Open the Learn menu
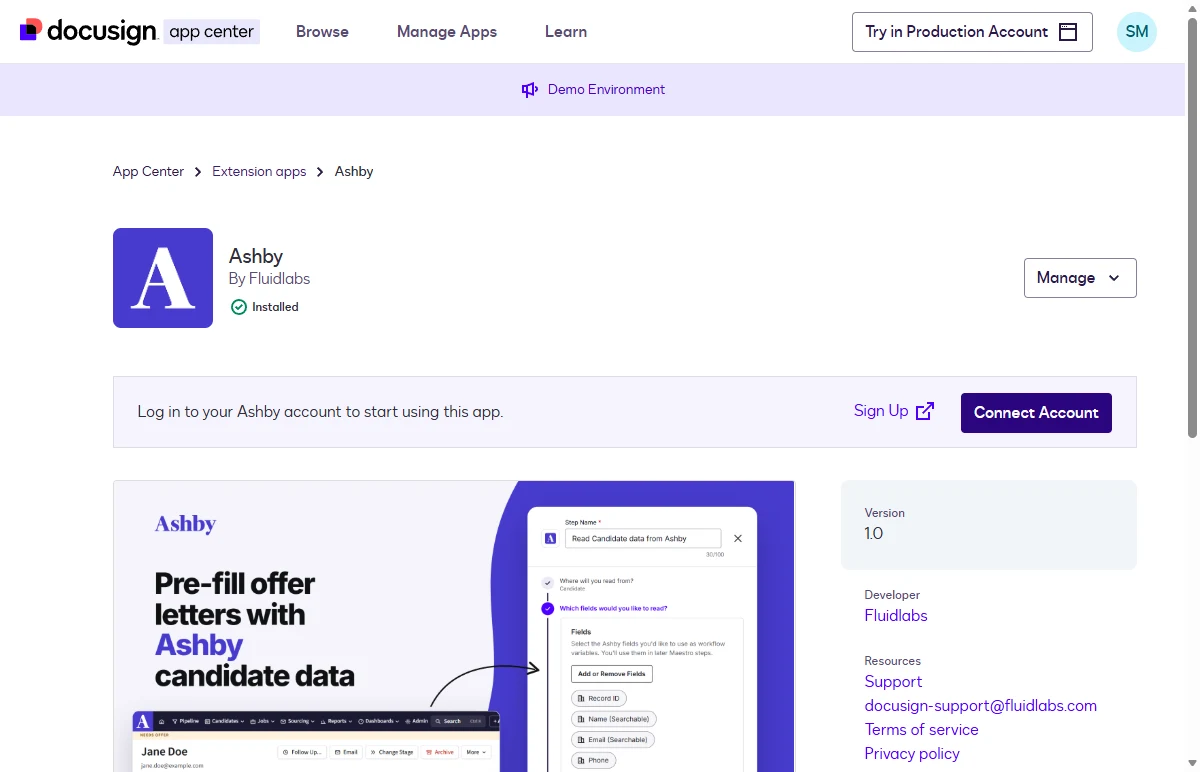This screenshot has width=1200, height=772. tap(566, 32)
